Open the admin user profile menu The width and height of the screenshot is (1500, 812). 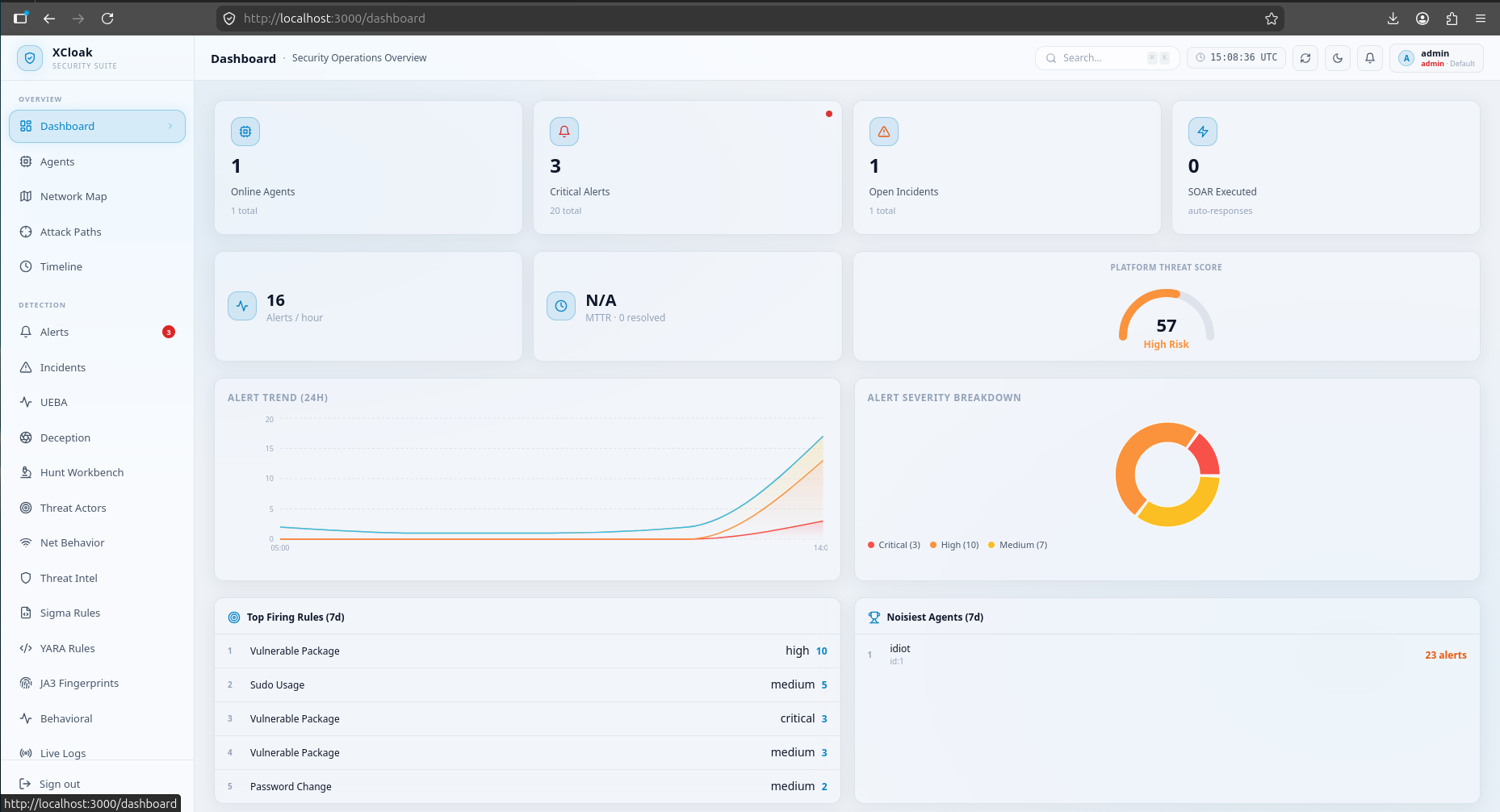point(1436,58)
